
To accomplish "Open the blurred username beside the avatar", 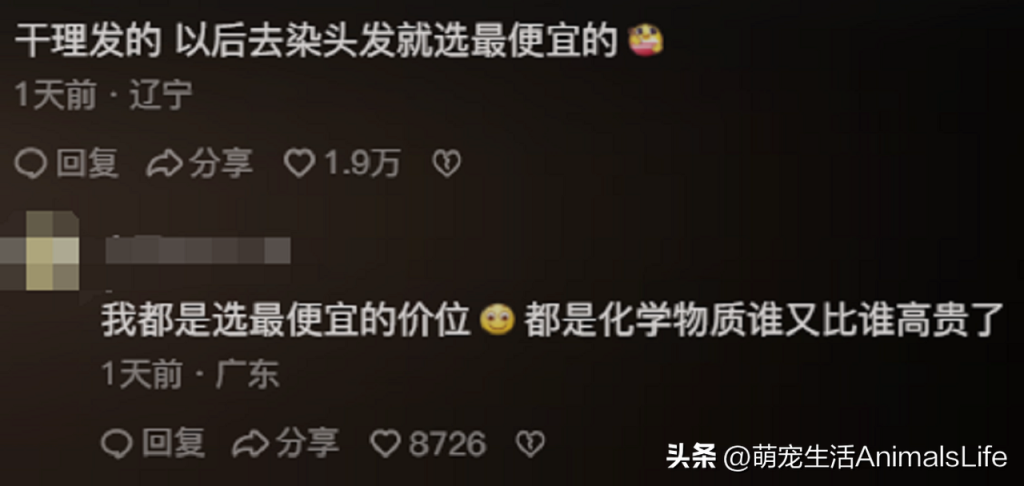I will 198,250.
